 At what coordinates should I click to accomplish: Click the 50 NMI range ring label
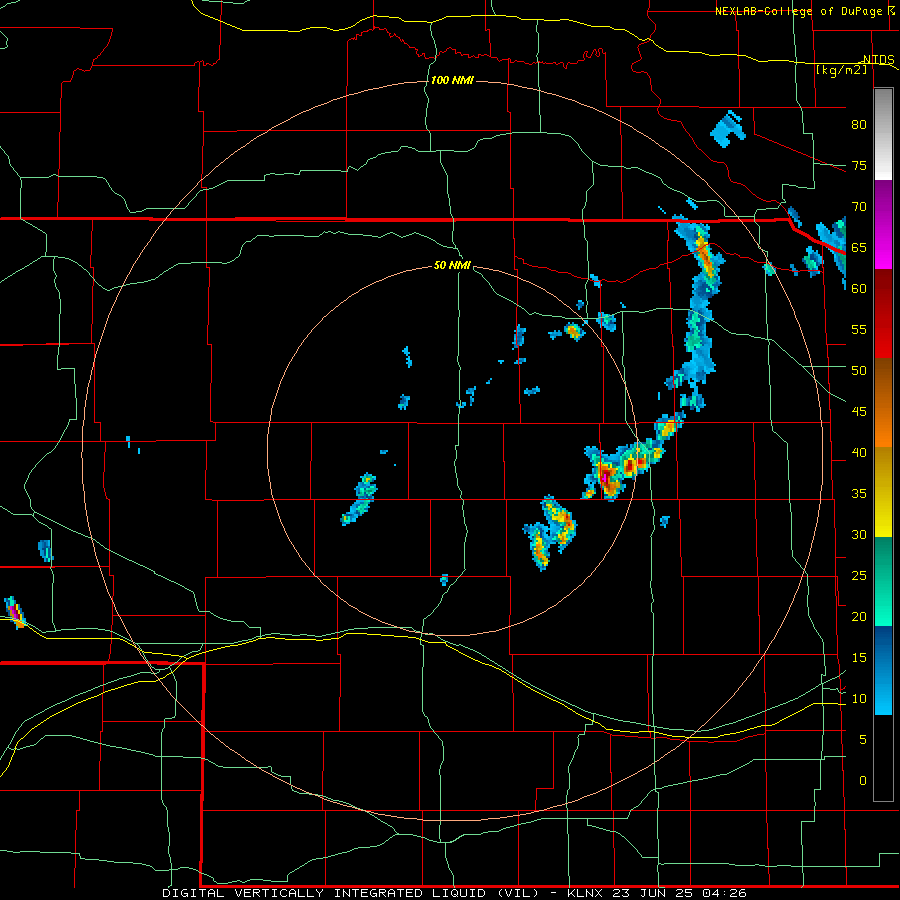452,265
